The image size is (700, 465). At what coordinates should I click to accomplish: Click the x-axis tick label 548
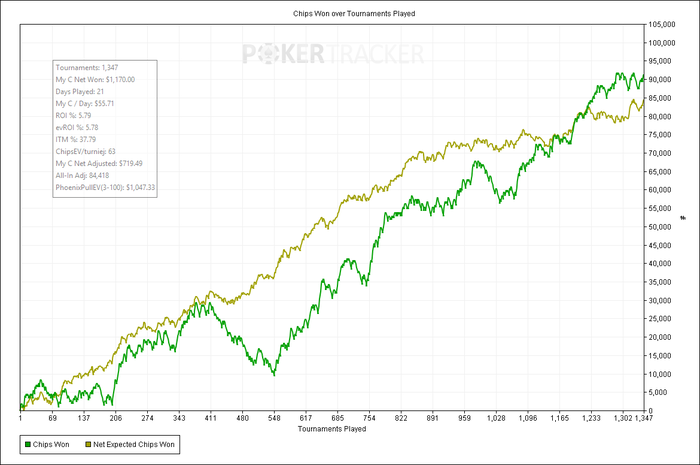click(274, 418)
